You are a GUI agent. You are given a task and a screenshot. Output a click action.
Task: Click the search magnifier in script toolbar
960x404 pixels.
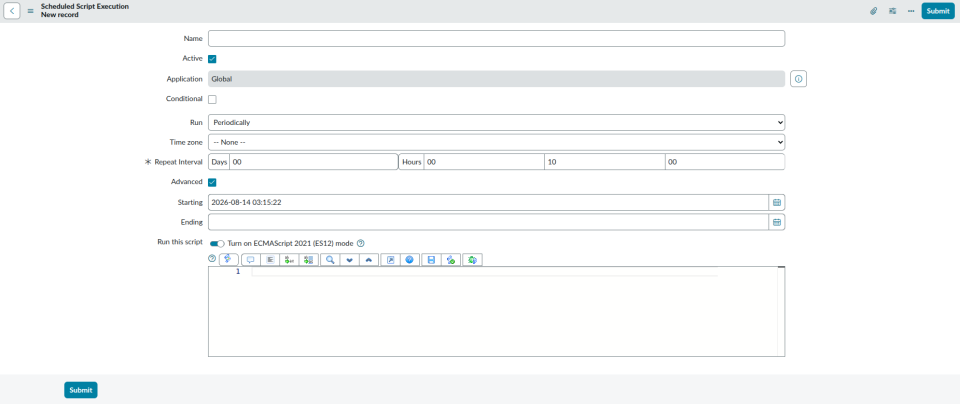coord(330,260)
